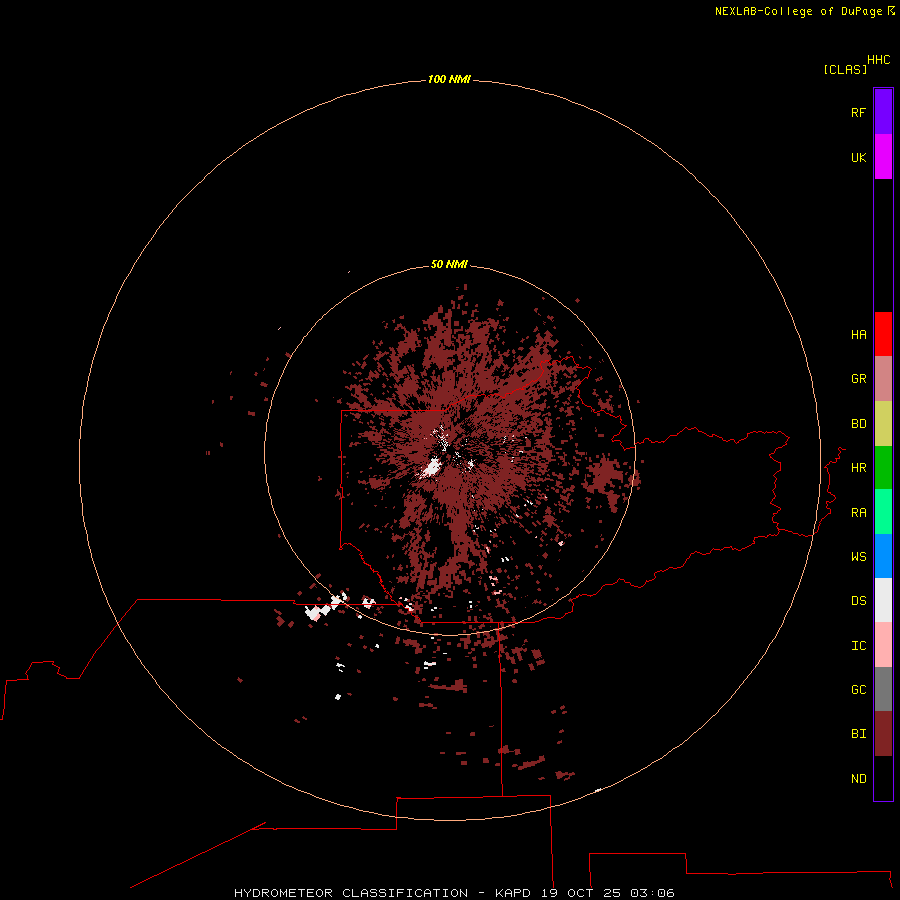This screenshot has height=900, width=900.
Task: Click the RF label in legend
Action: (858, 113)
